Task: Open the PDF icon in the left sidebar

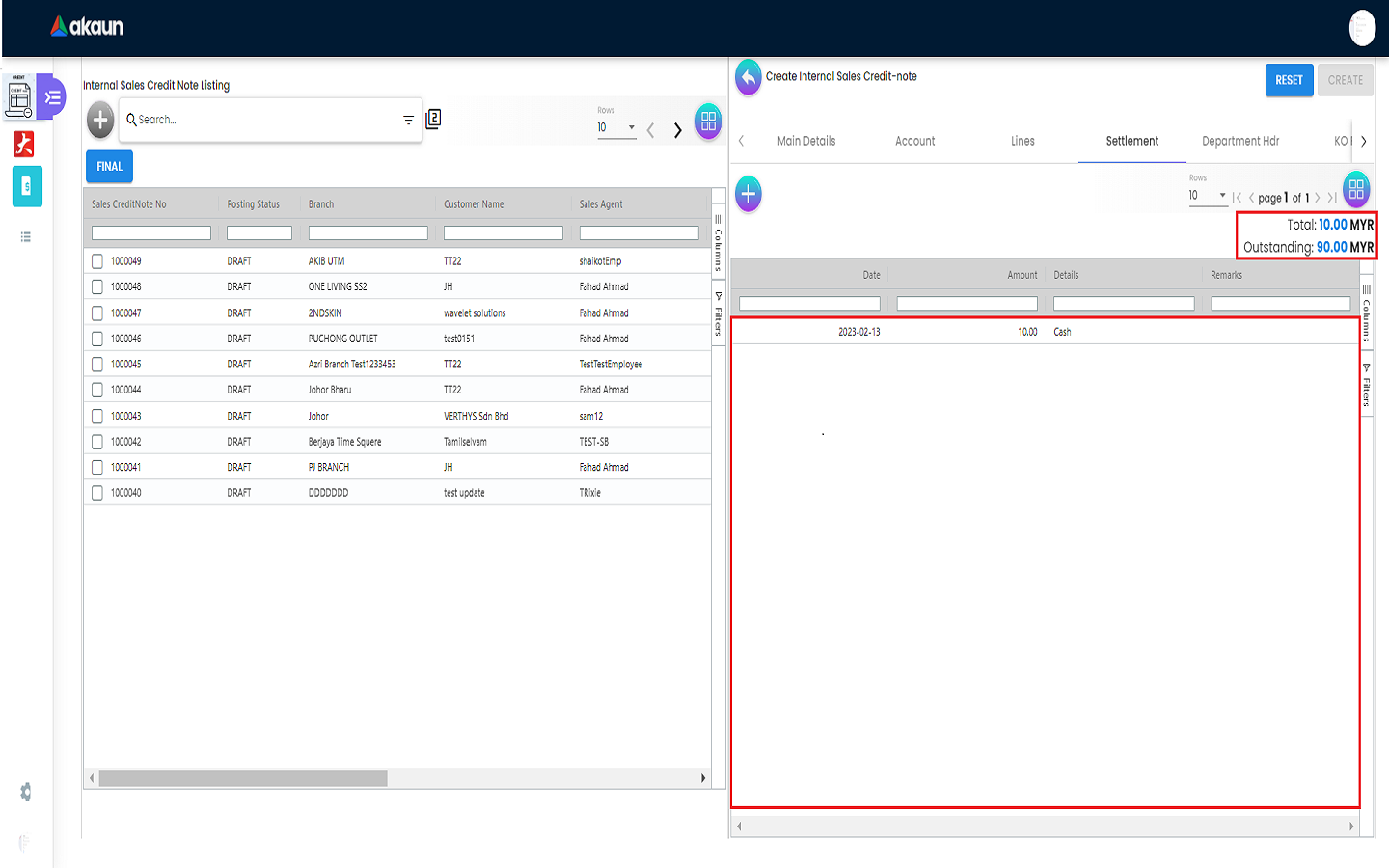Action: 24,145
